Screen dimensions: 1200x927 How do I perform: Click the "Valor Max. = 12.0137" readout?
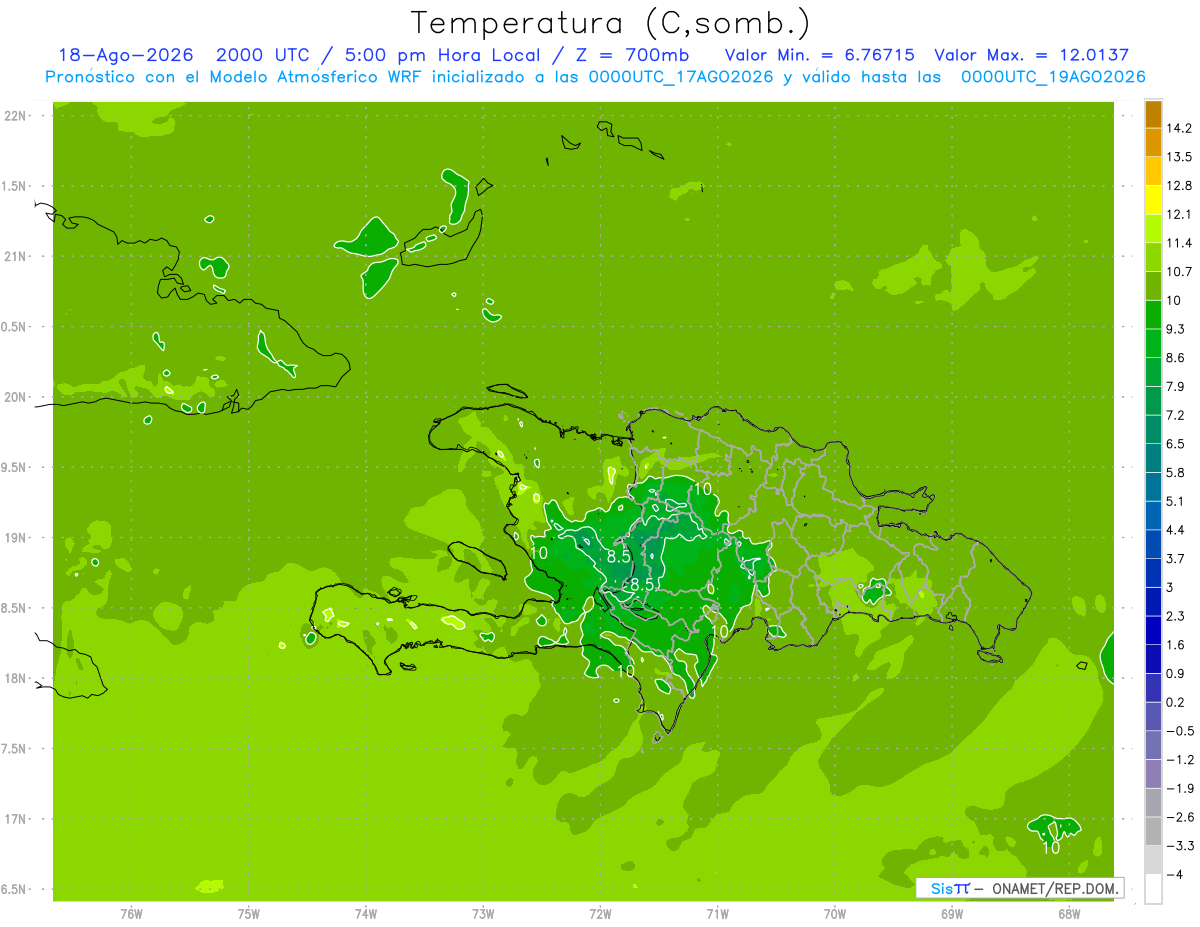pyautogui.click(x=1031, y=55)
